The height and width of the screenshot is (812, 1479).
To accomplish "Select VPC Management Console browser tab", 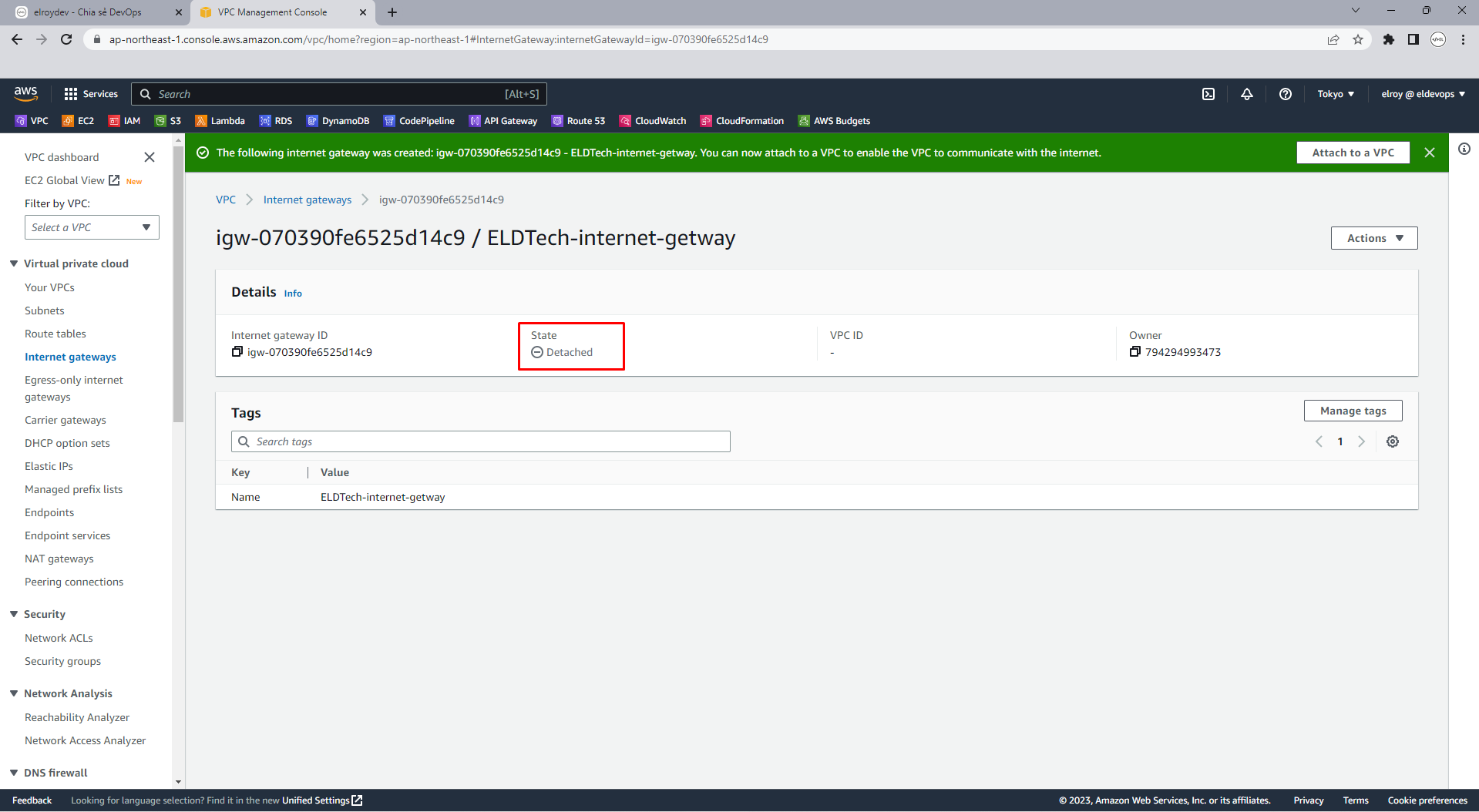I will tap(281, 12).
